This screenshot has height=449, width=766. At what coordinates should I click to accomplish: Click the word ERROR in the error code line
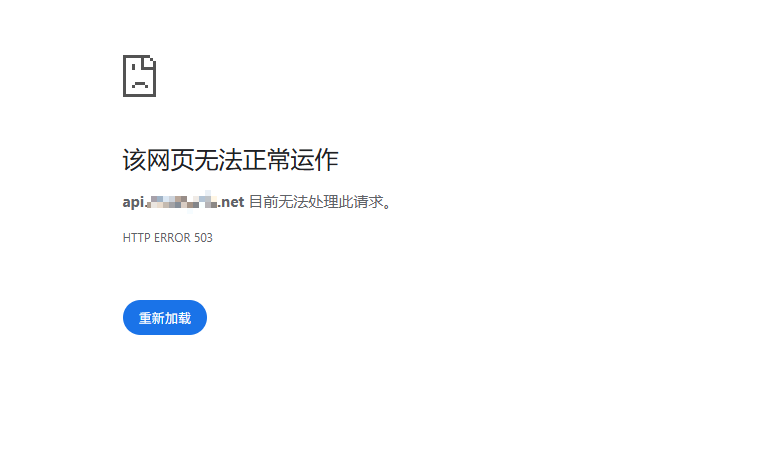click(172, 238)
